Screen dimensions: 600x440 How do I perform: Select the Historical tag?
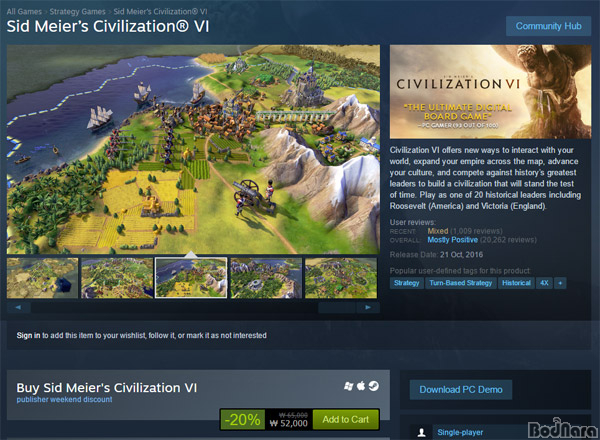(516, 283)
